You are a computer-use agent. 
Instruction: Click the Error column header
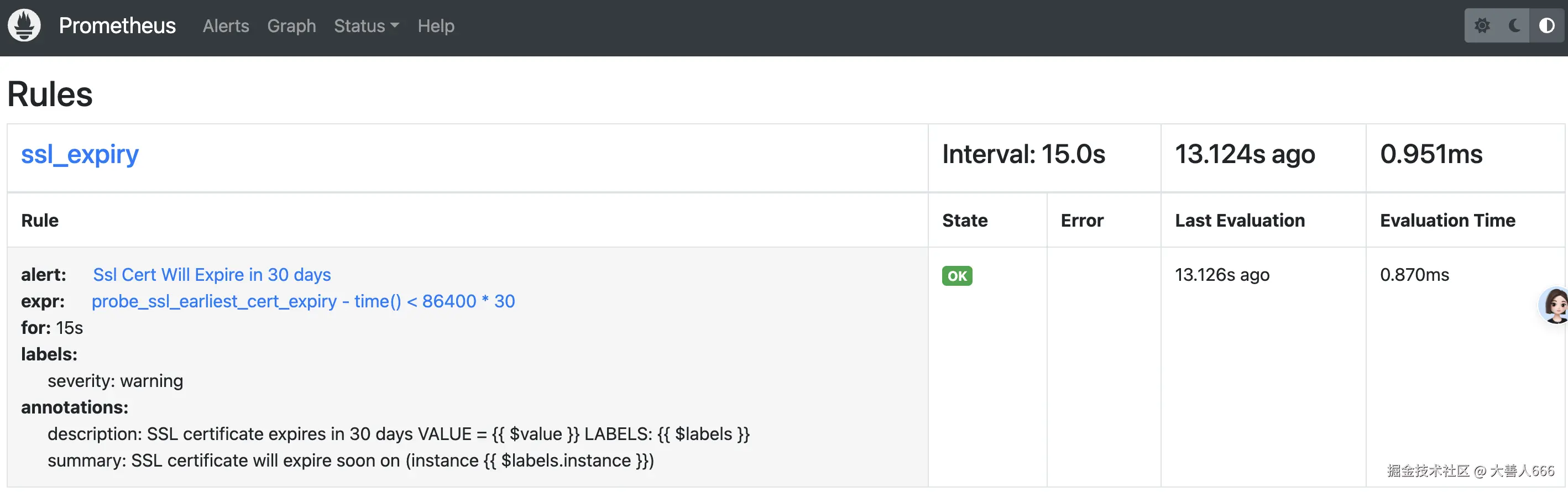click(1081, 221)
